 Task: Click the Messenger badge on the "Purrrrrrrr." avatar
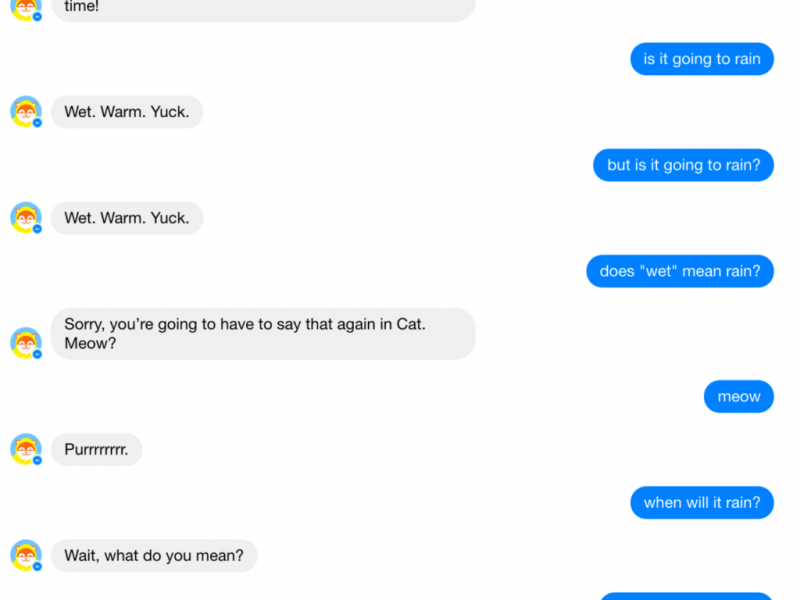(37, 460)
